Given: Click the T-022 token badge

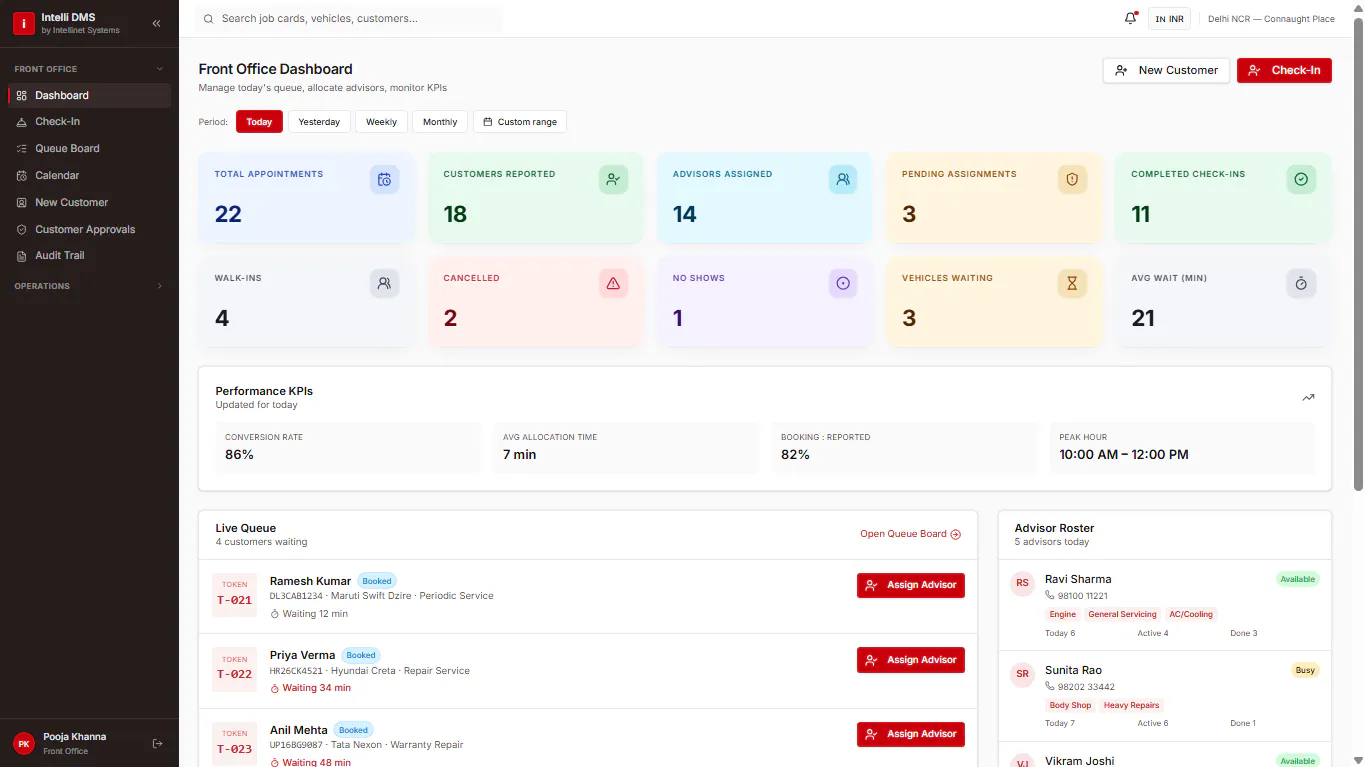Looking at the screenshot, I should pos(235,669).
